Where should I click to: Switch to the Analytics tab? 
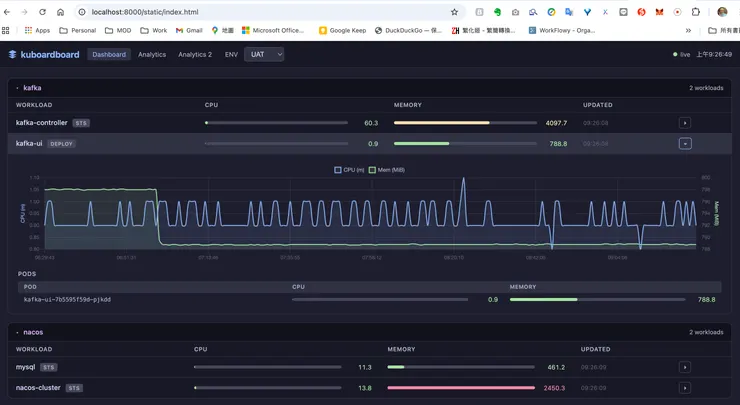[152, 54]
